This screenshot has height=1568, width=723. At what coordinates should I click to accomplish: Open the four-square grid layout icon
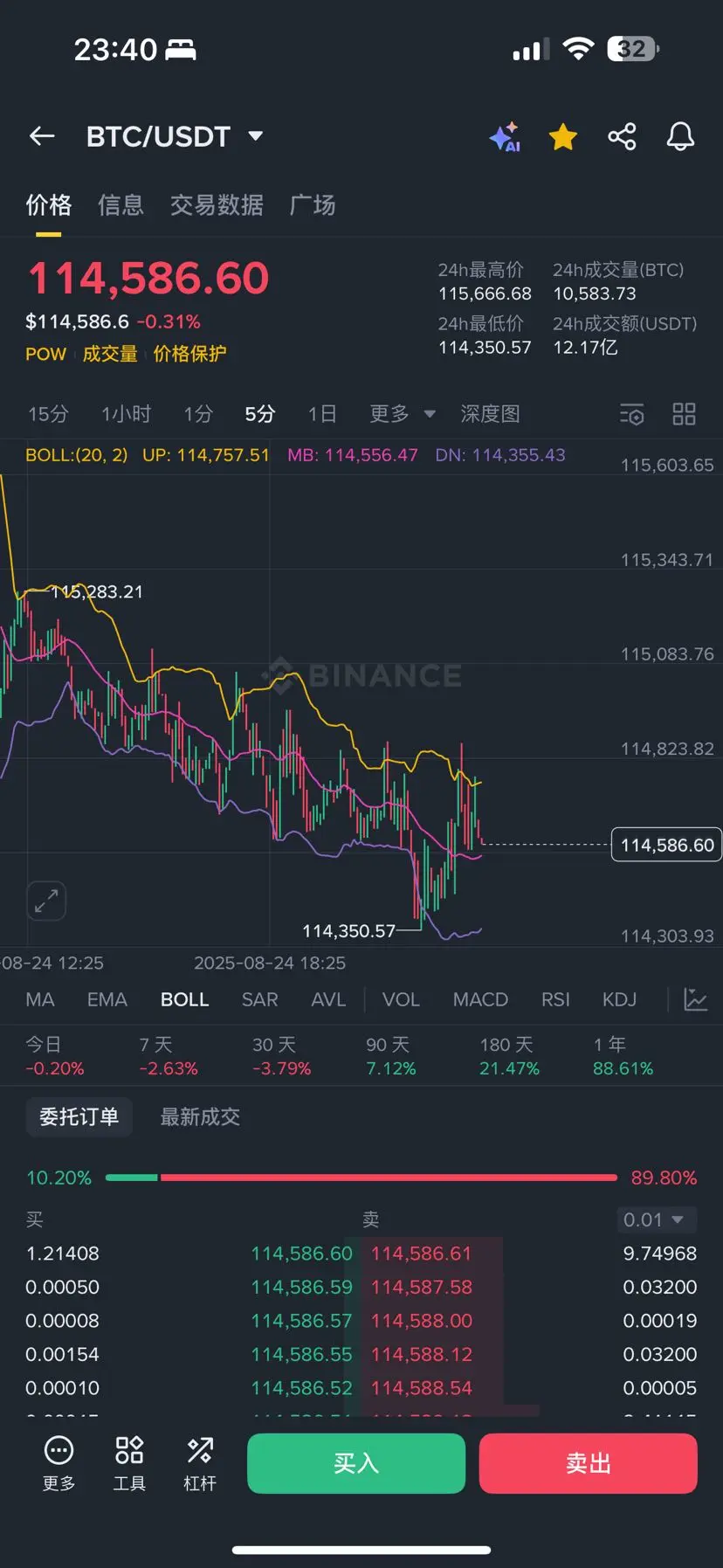684,414
